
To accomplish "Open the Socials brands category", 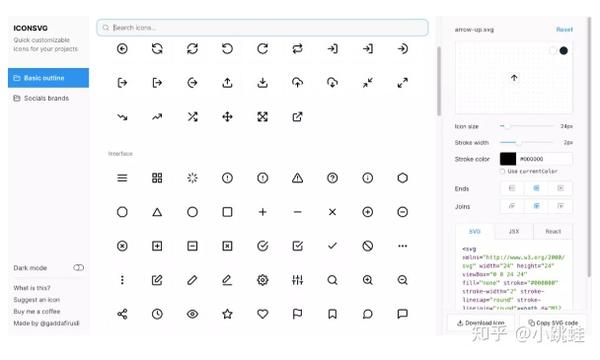I will click(x=48, y=98).
